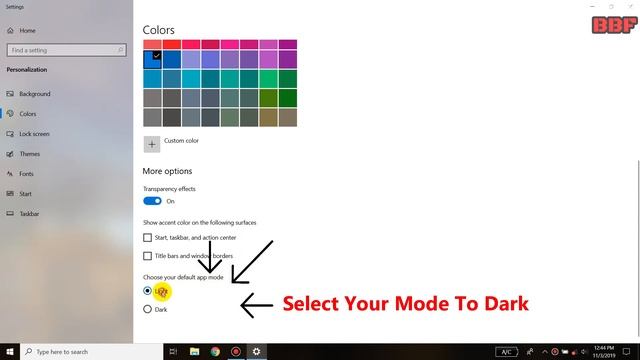640x360 pixels.
Task: Open the taskbar clock showing 12:44 PM
Action: point(604,351)
